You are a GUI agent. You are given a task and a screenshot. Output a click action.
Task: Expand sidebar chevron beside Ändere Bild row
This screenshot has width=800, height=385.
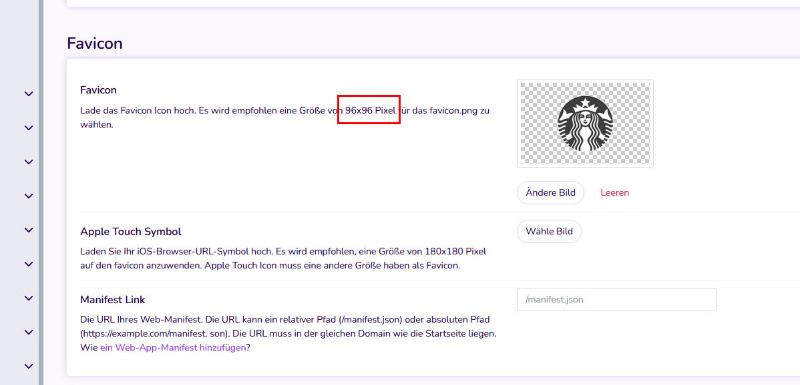pyautogui.click(x=29, y=196)
